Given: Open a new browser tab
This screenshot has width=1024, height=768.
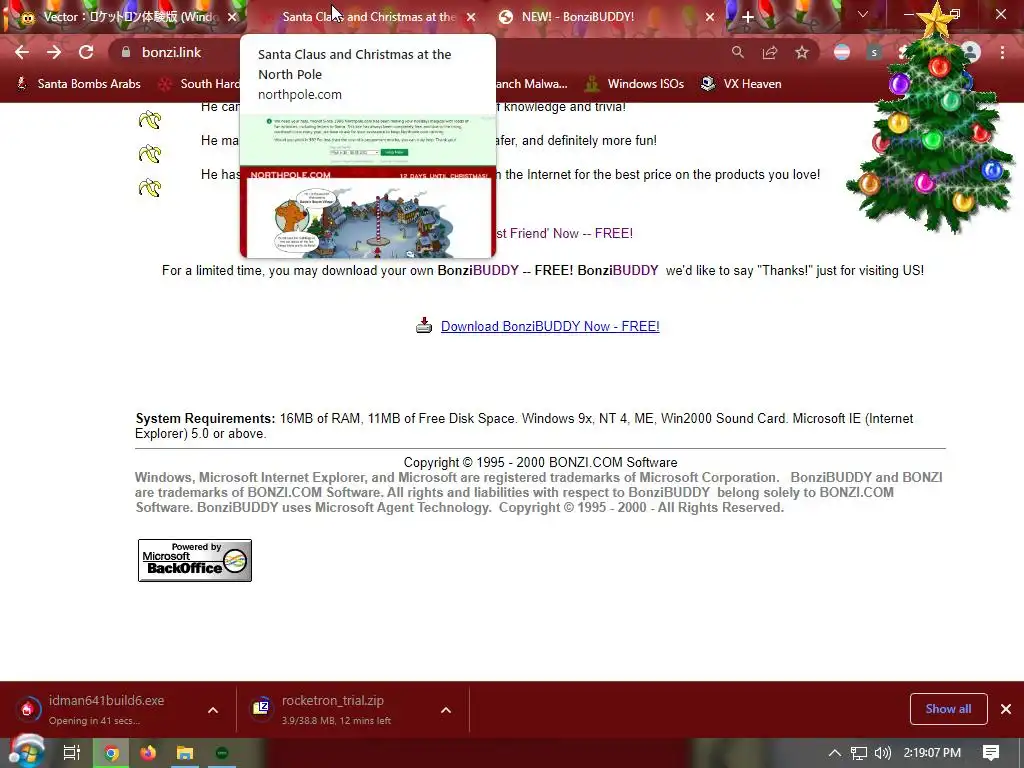Looking at the screenshot, I should [748, 17].
